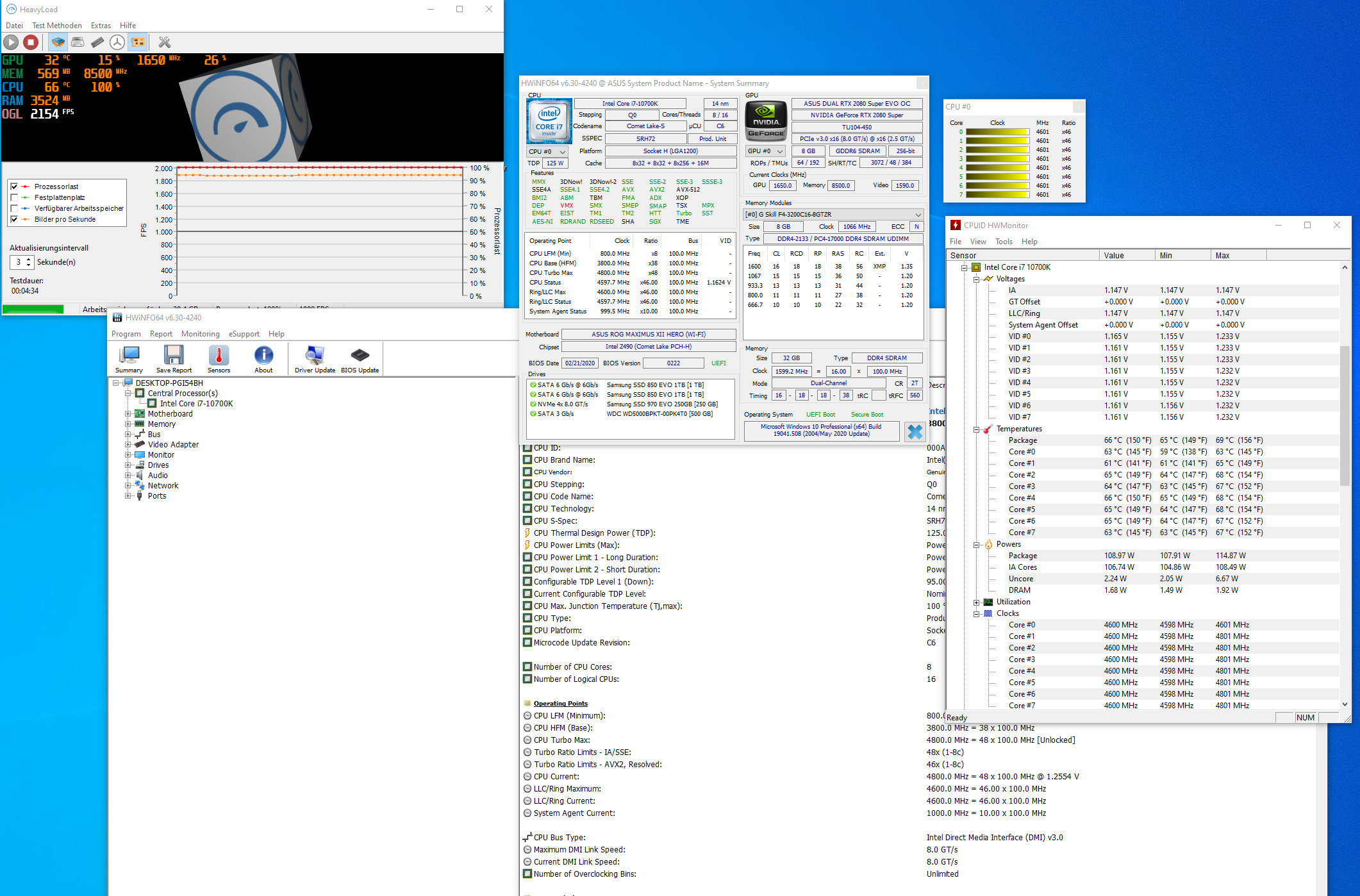Collapse the Central Processor(s) tree node
1360x896 pixels.
128,394
